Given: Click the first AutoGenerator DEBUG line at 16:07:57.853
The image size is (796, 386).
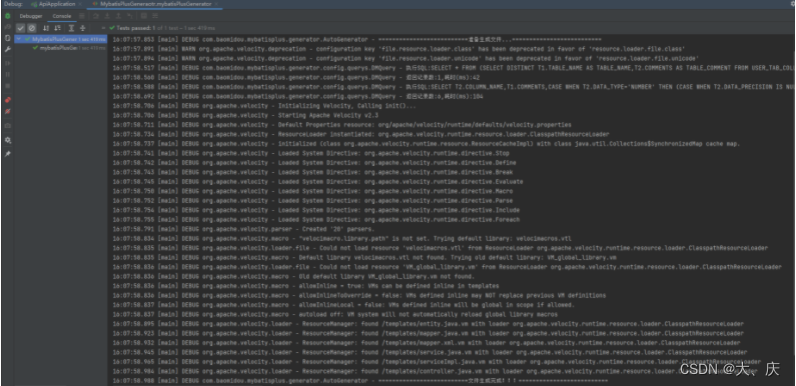Looking at the screenshot, I should 357,39.
